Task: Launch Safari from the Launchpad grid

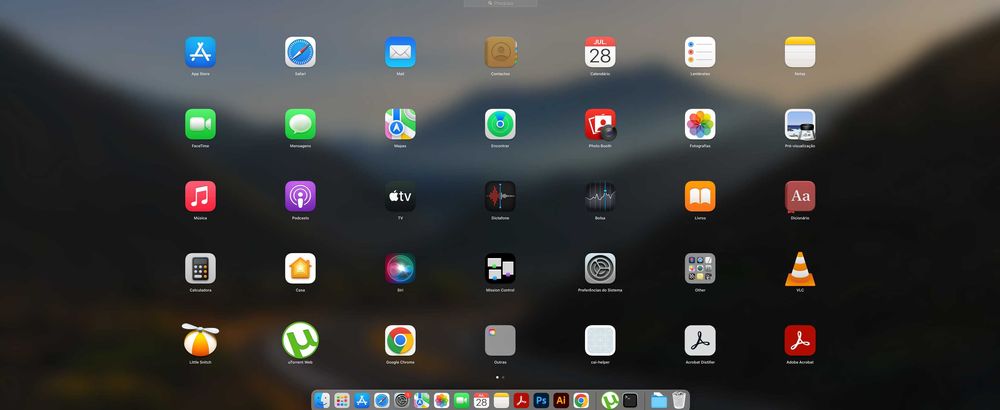Action: pyautogui.click(x=300, y=52)
